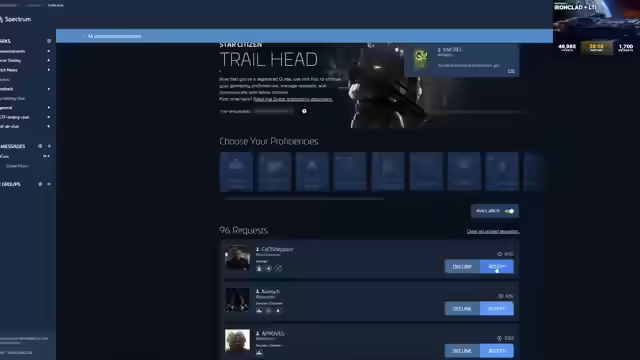640x360 pixels.
Task: Accept the first guide request
Action: coord(496,267)
